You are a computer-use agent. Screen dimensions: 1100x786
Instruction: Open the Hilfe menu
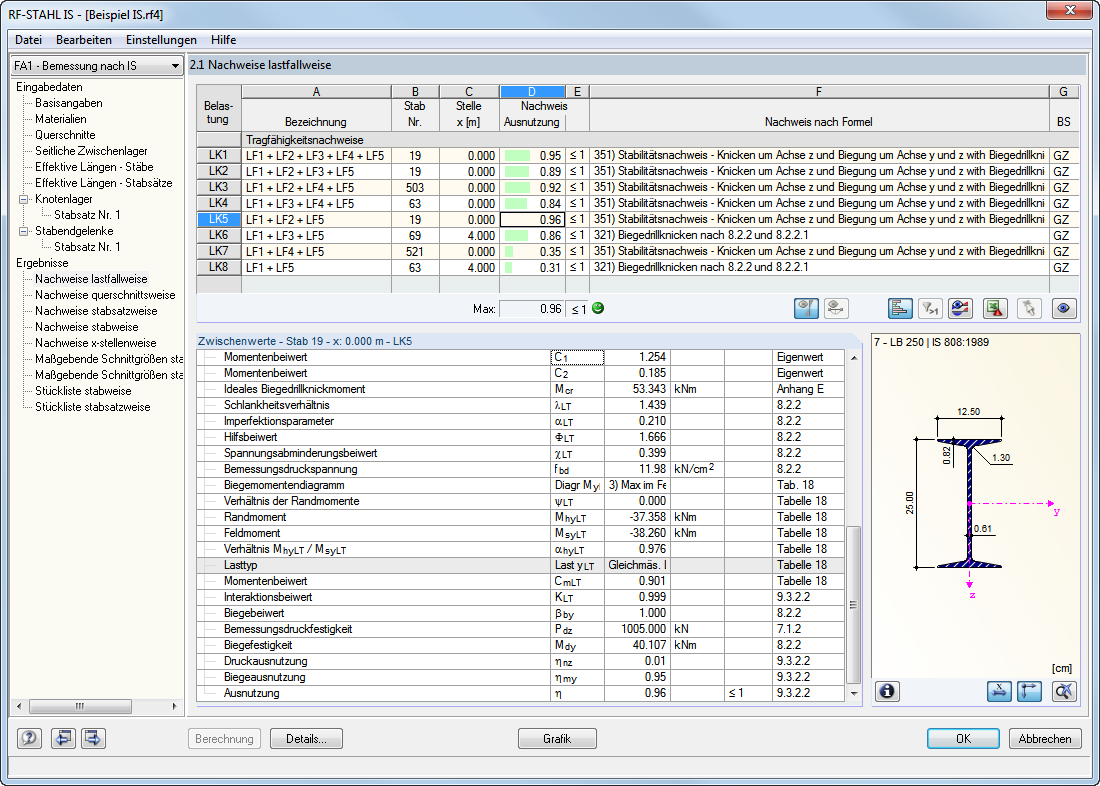[223, 40]
